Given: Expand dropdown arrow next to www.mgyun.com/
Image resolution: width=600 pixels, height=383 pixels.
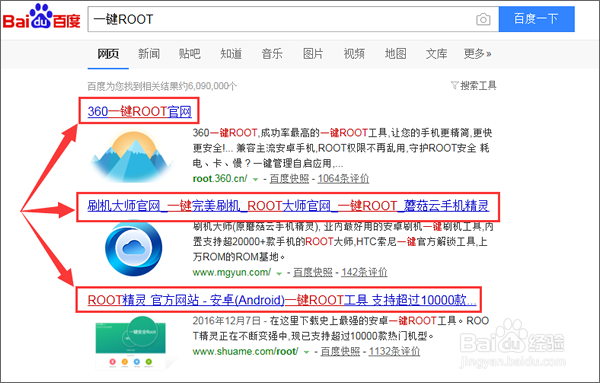Looking at the screenshot, I should (279, 273).
